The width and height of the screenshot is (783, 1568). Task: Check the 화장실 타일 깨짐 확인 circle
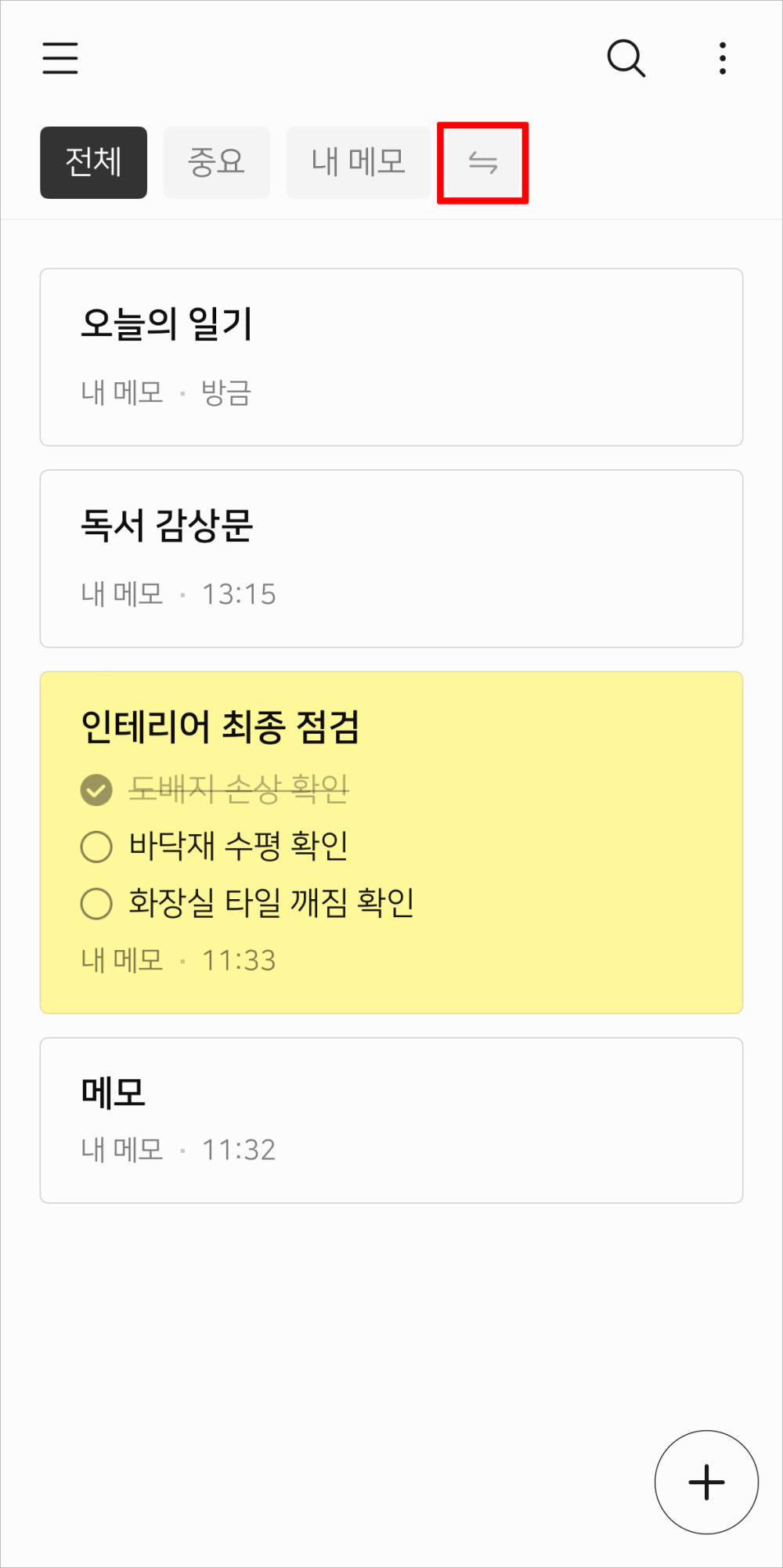[96, 903]
